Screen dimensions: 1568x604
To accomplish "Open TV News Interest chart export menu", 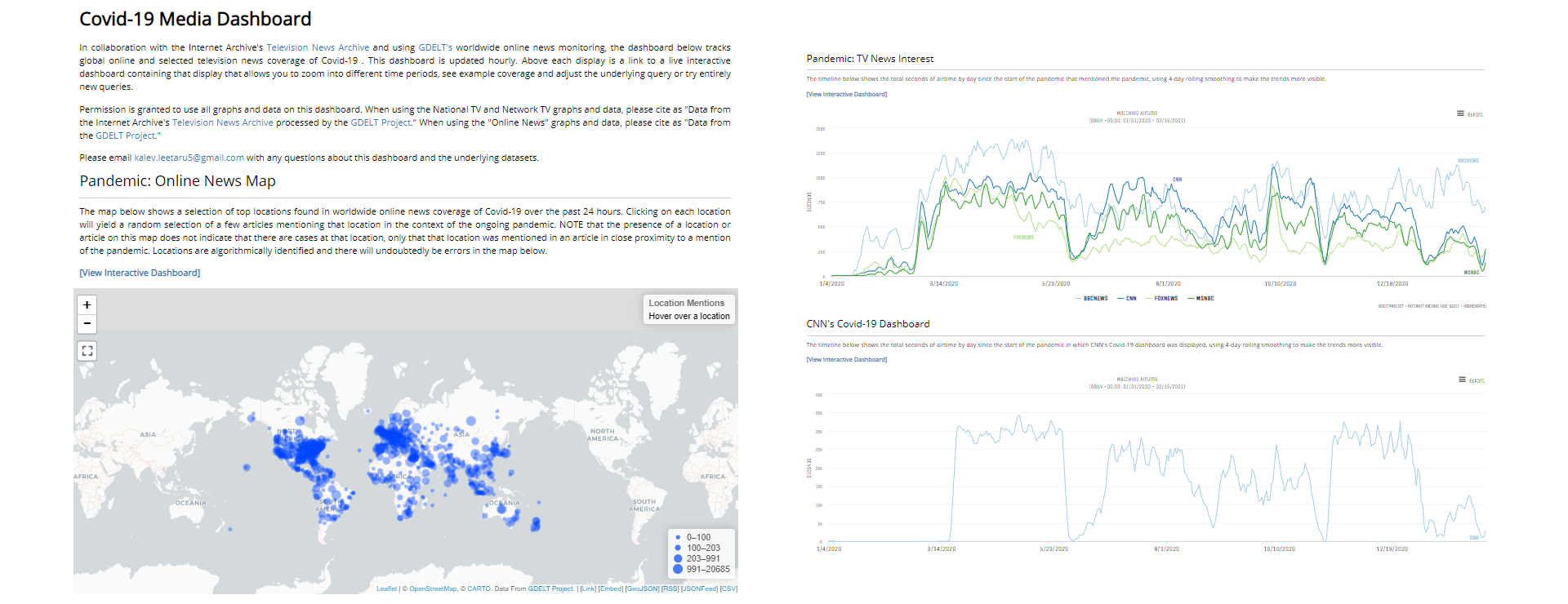I will (1469, 113).
